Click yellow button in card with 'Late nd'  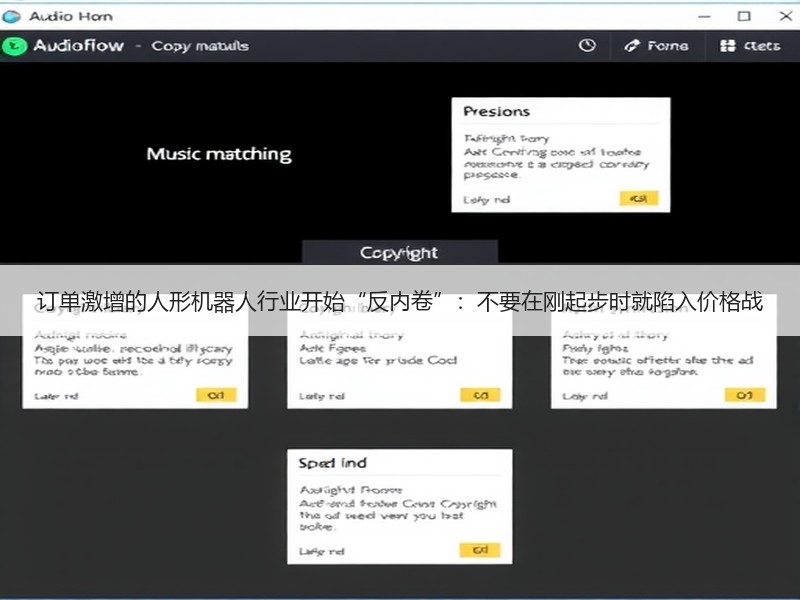216,395
